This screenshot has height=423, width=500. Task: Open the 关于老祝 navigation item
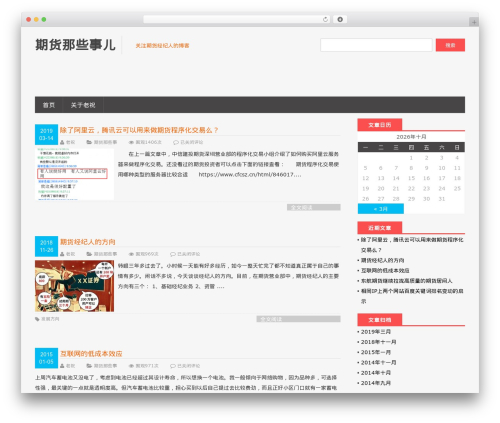pos(83,105)
